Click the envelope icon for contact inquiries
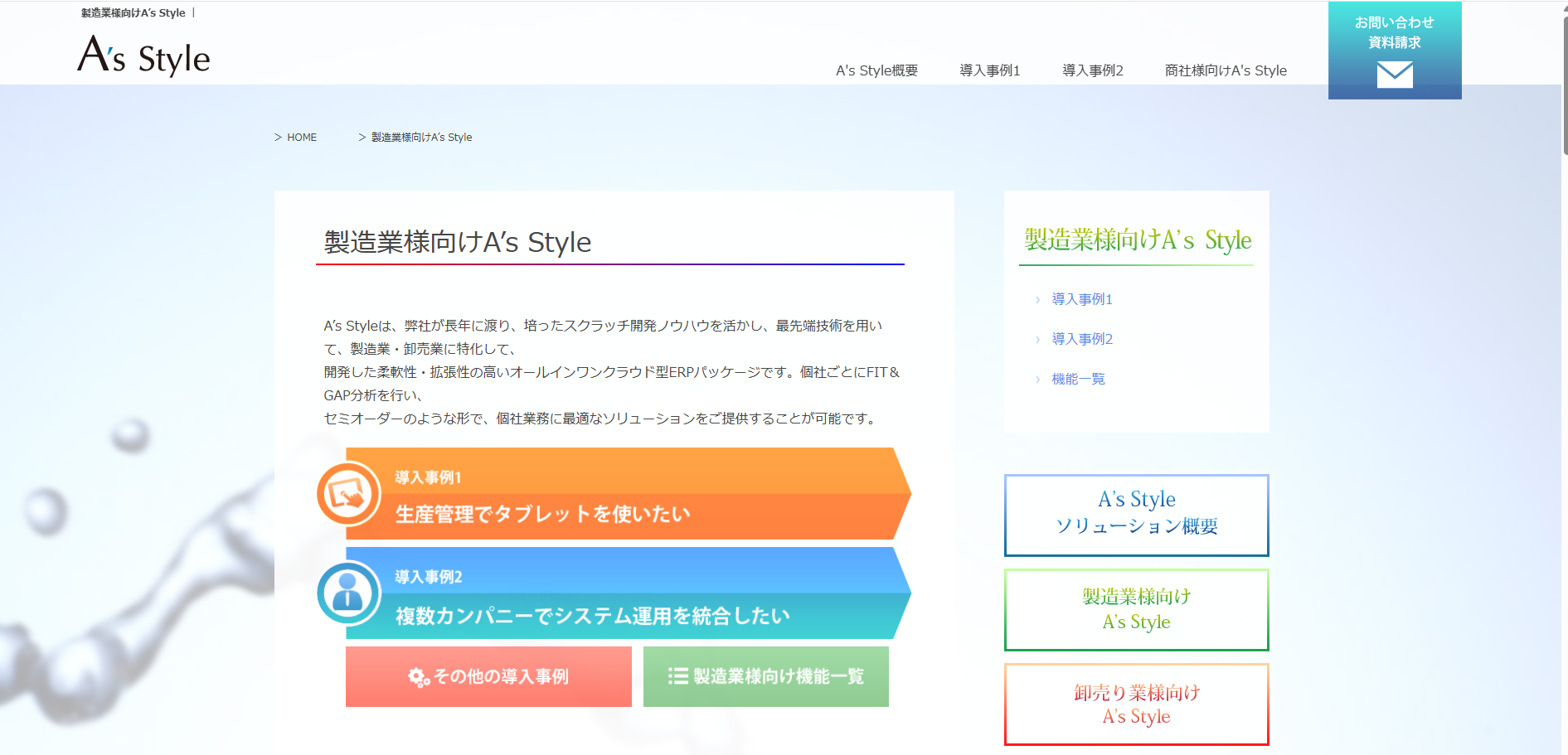Viewport: 1568px width, 755px height. (1394, 75)
